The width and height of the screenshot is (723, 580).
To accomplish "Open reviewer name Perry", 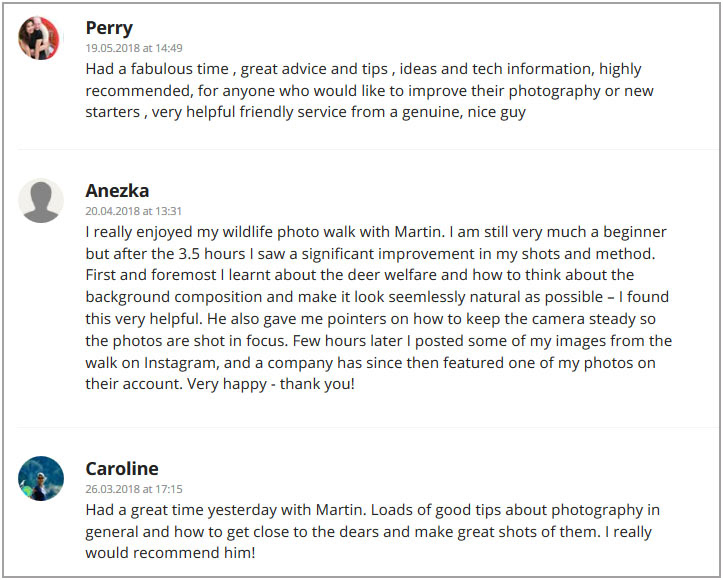I will coord(109,28).
